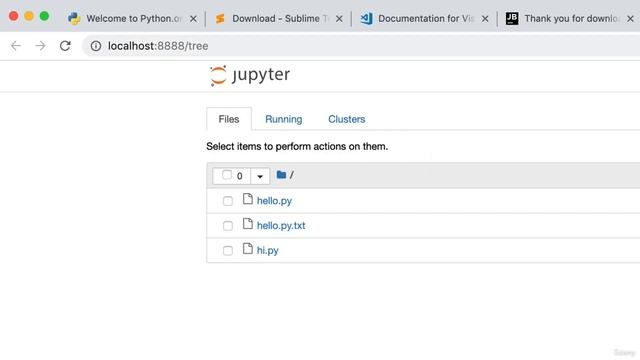Switch to Welcome to Python.org browser tab
640x360 pixels.
pyautogui.click(x=133, y=18)
